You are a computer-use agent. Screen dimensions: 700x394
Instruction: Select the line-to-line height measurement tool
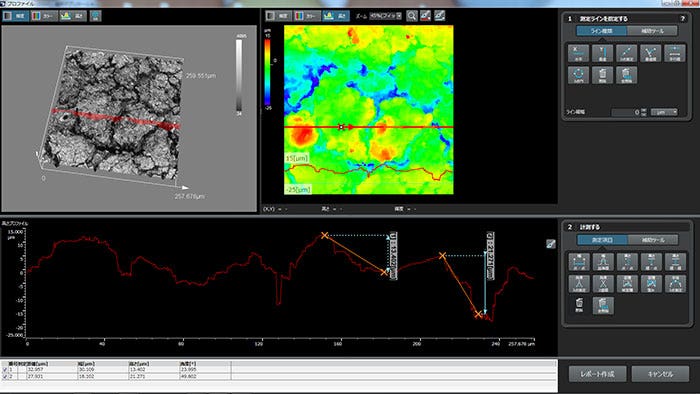(x=675, y=262)
